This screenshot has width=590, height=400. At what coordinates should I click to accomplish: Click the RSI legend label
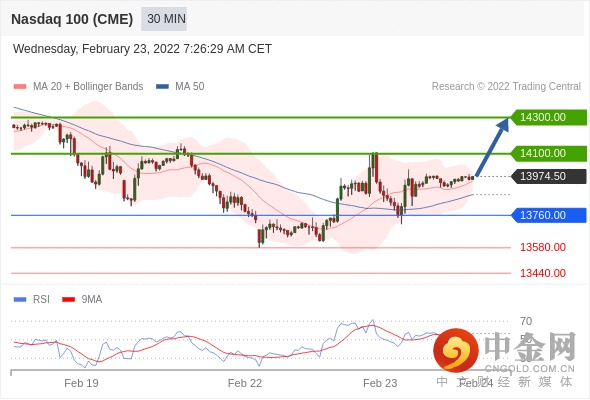[41, 300]
